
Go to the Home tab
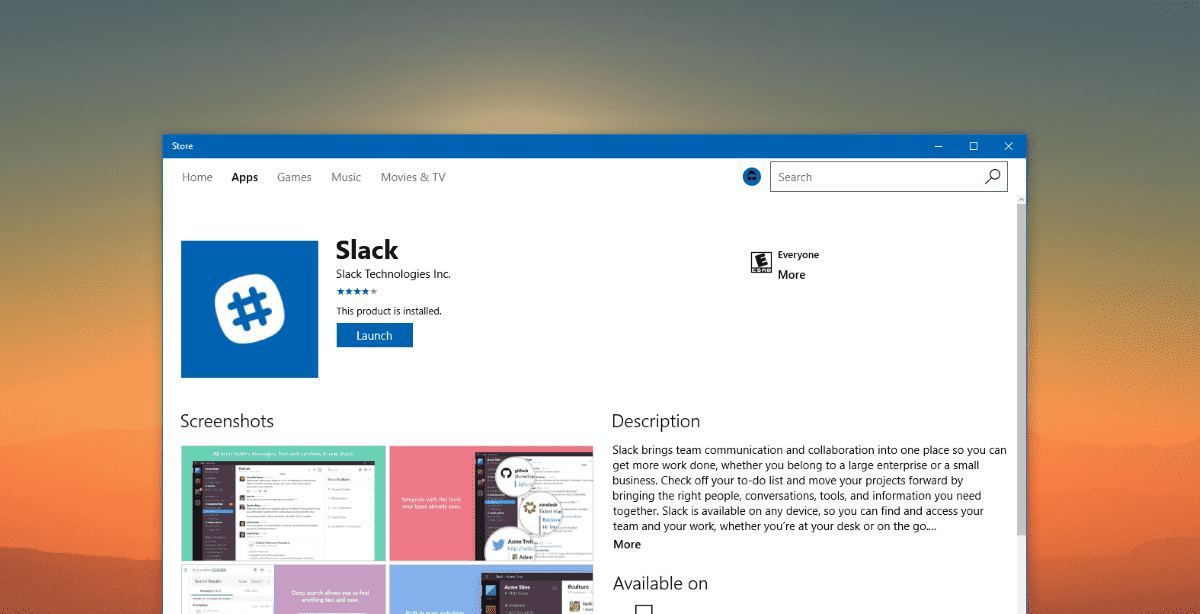[x=197, y=177]
